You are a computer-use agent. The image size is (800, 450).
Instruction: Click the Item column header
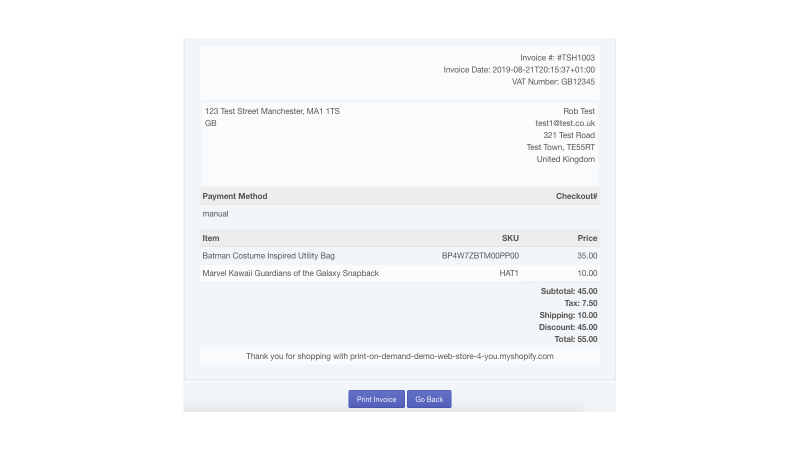(211, 238)
